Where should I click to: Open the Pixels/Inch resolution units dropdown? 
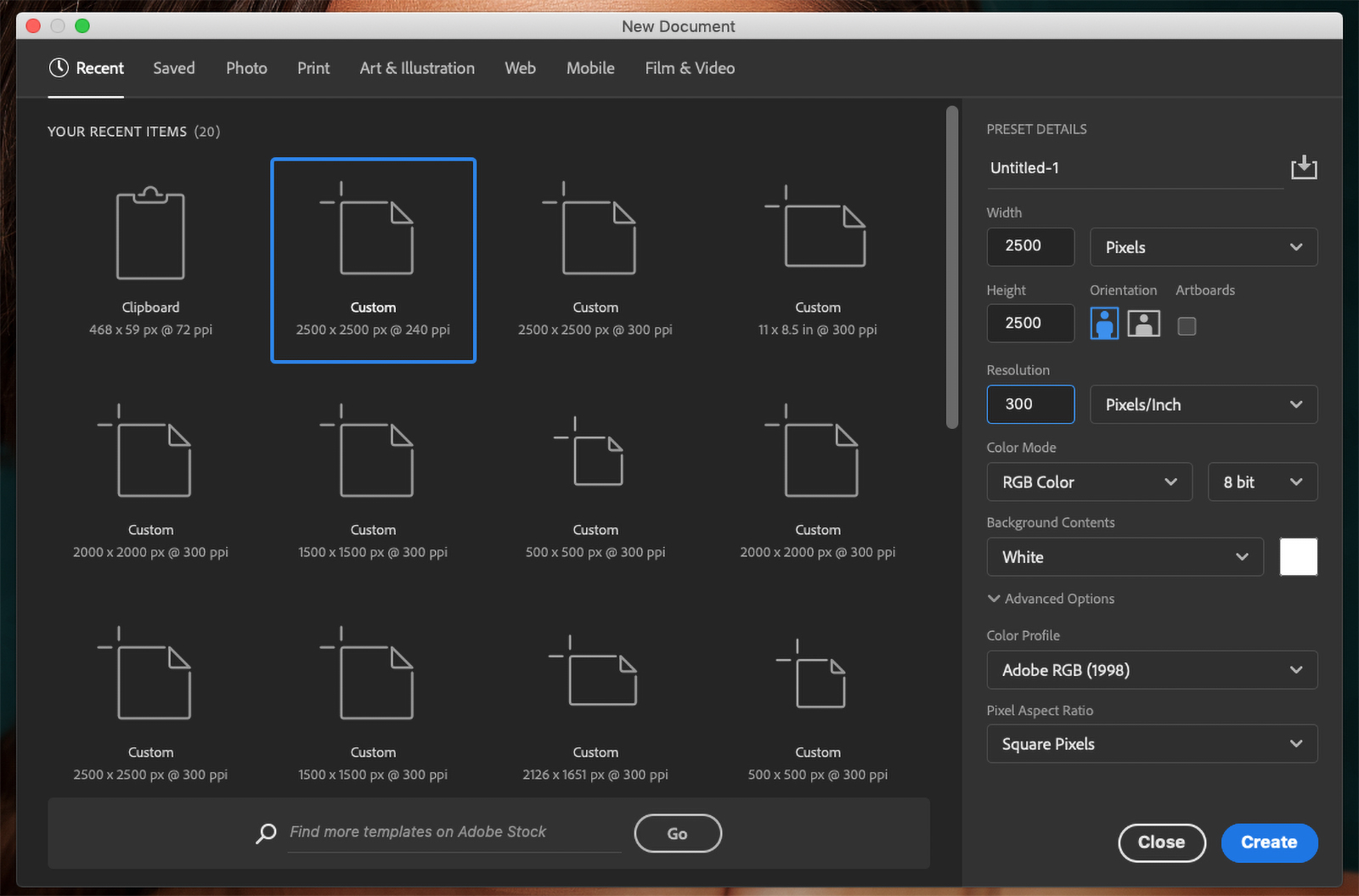[1204, 404]
